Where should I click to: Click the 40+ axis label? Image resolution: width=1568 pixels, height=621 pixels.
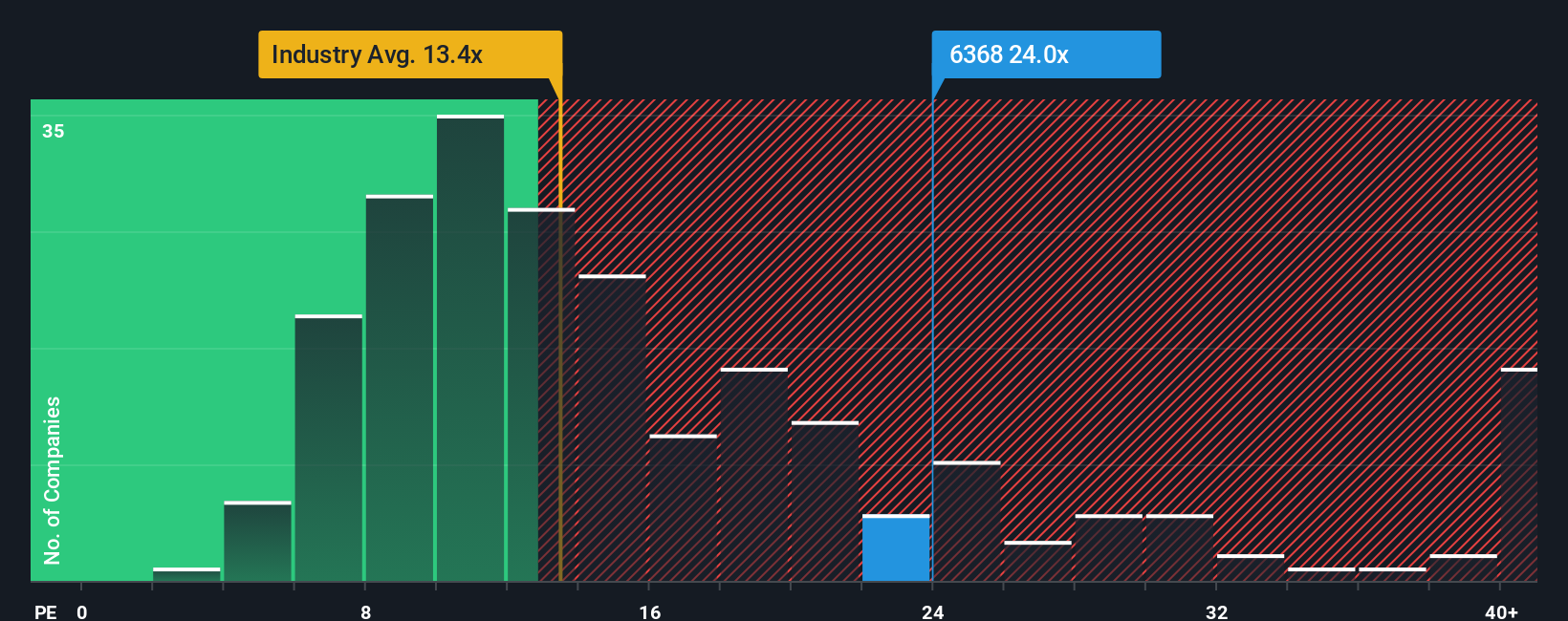pyautogui.click(x=1502, y=611)
